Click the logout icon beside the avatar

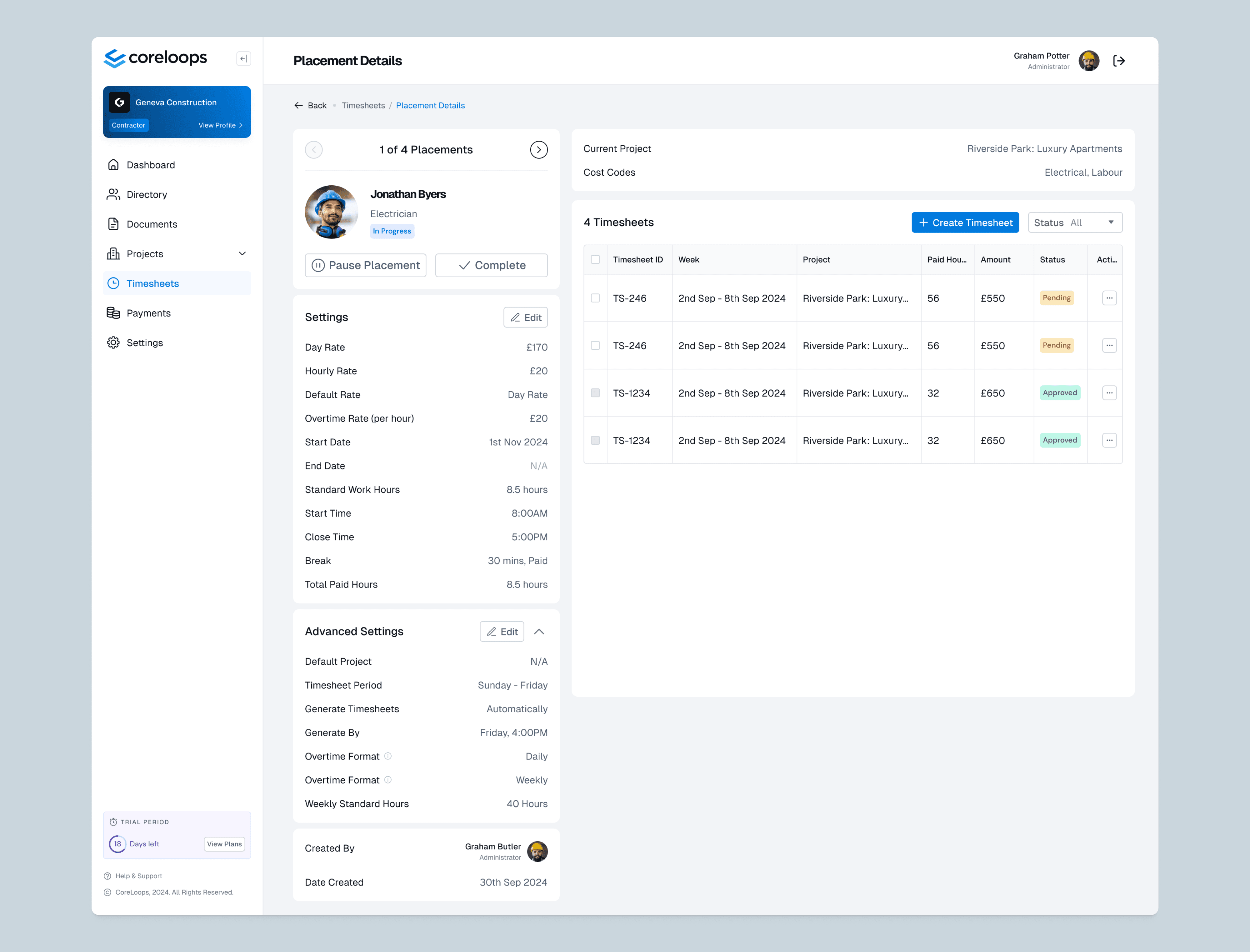coord(1118,61)
